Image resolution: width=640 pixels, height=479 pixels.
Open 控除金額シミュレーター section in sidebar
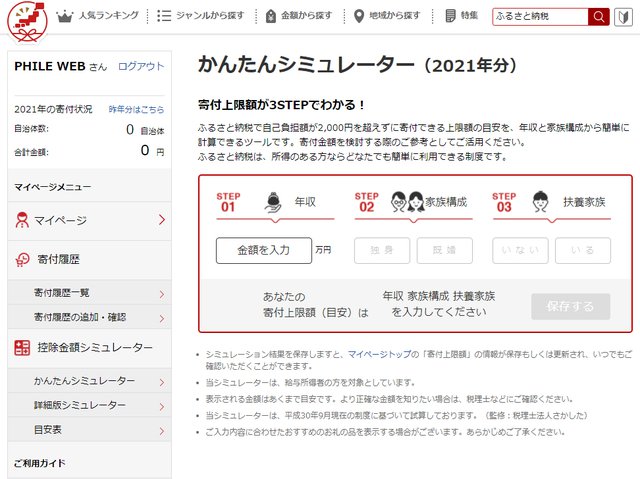point(89,348)
